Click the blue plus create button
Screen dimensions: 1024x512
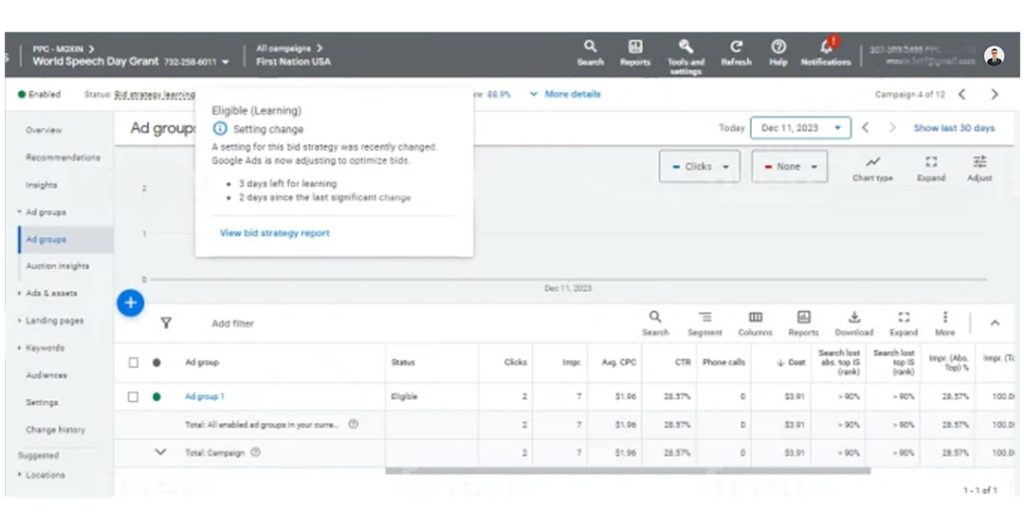click(x=131, y=303)
